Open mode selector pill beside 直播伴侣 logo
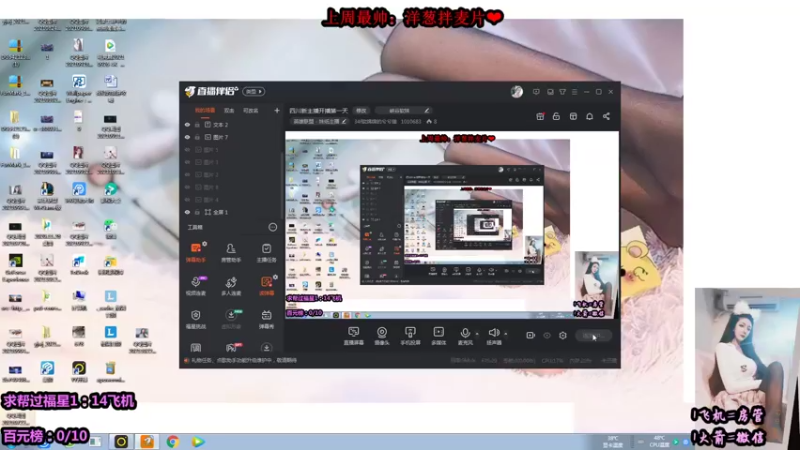This screenshot has width=800, height=450. [254, 91]
